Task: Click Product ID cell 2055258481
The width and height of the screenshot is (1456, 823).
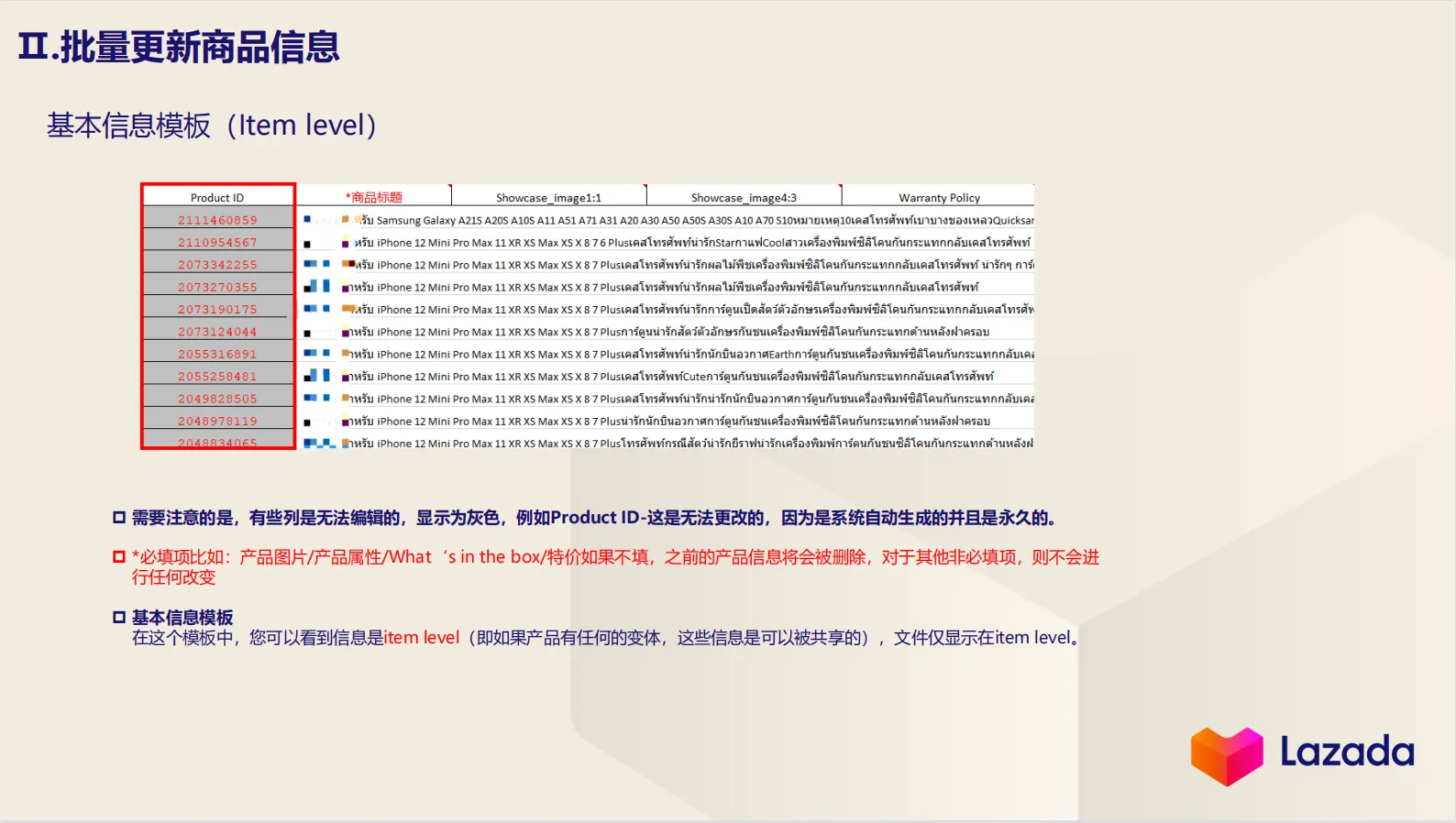Action: click(217, 376)
